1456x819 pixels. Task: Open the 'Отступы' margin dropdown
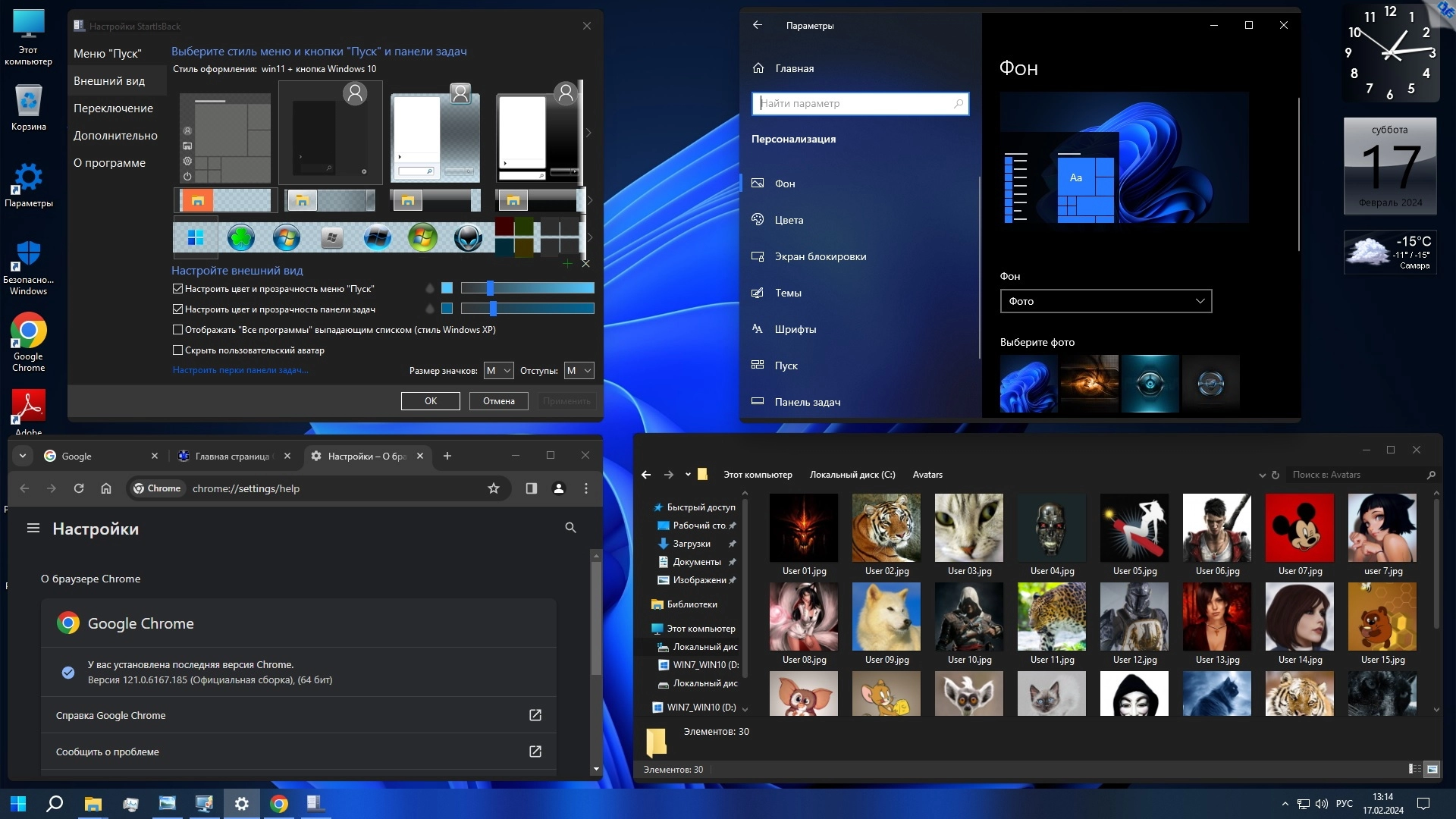(x=579, y=371)
